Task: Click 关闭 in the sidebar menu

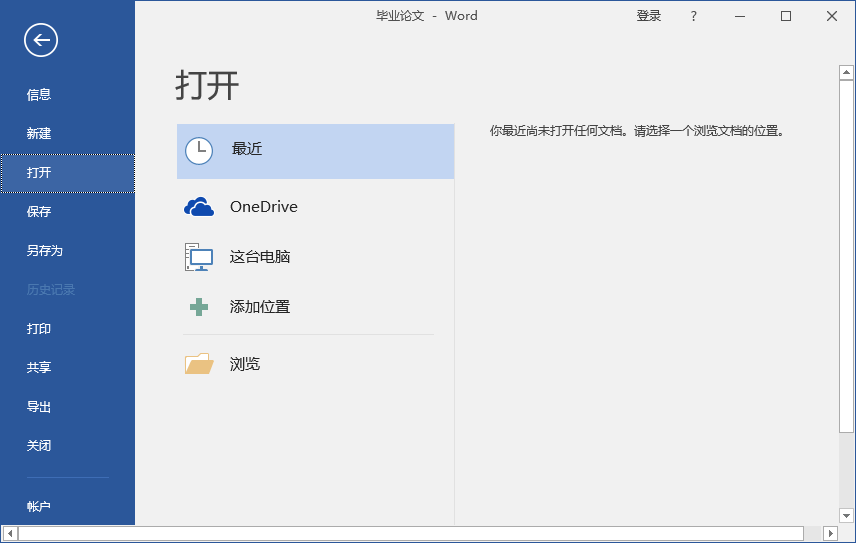Action: pyautogui.click(x=39, y=446)
